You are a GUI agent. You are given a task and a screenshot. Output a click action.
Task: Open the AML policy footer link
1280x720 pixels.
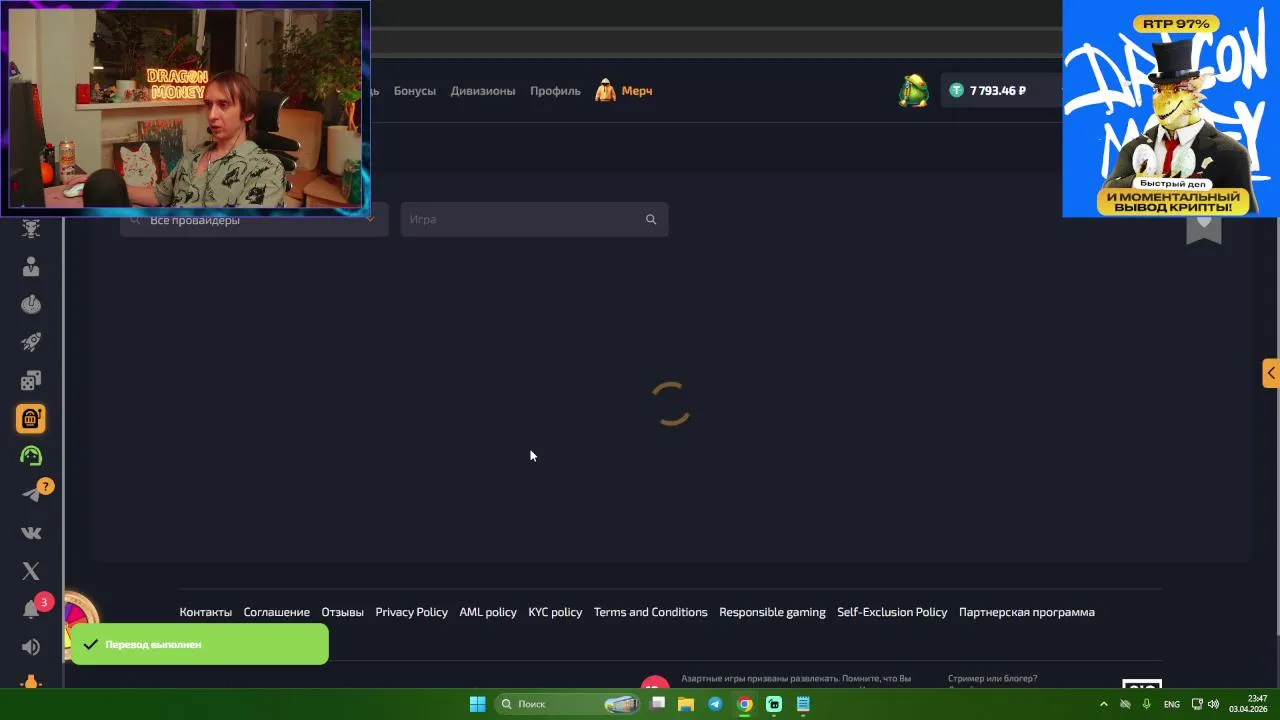(488, 612)
